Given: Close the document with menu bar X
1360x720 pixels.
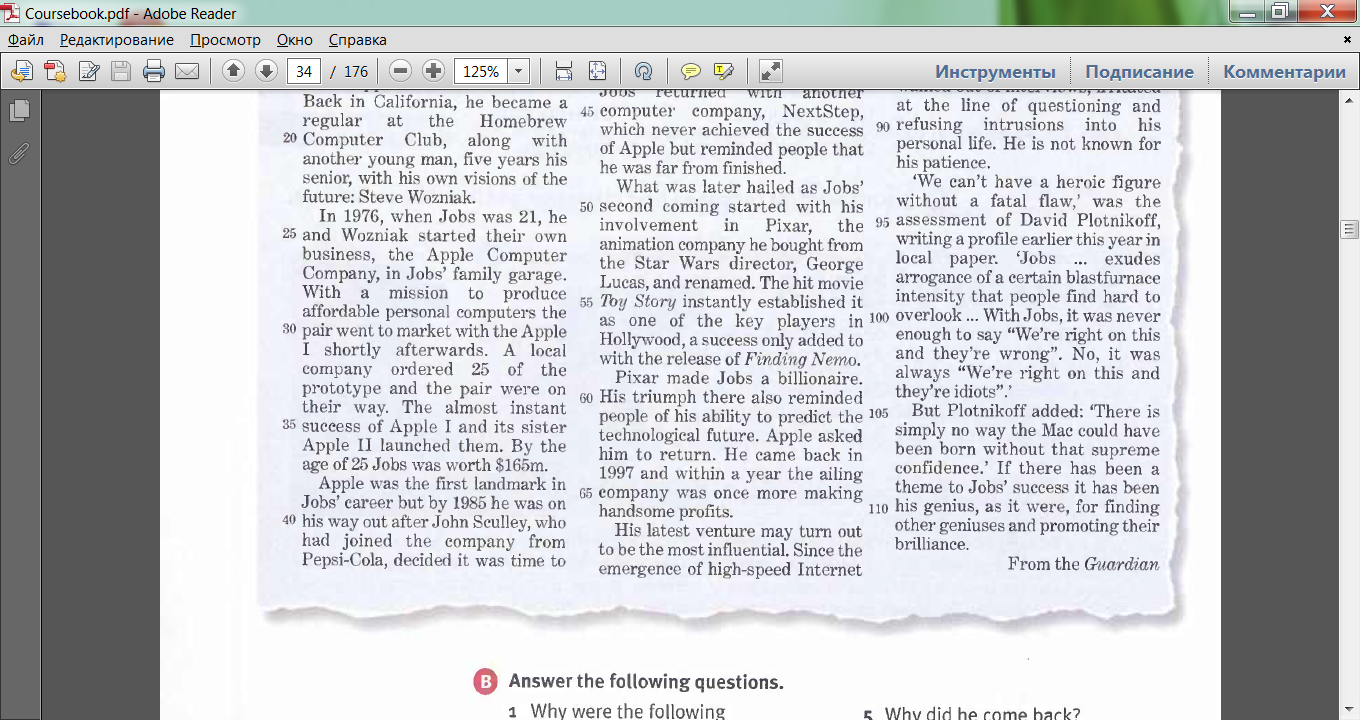Looking at the screenshot, I should 1346,40.
